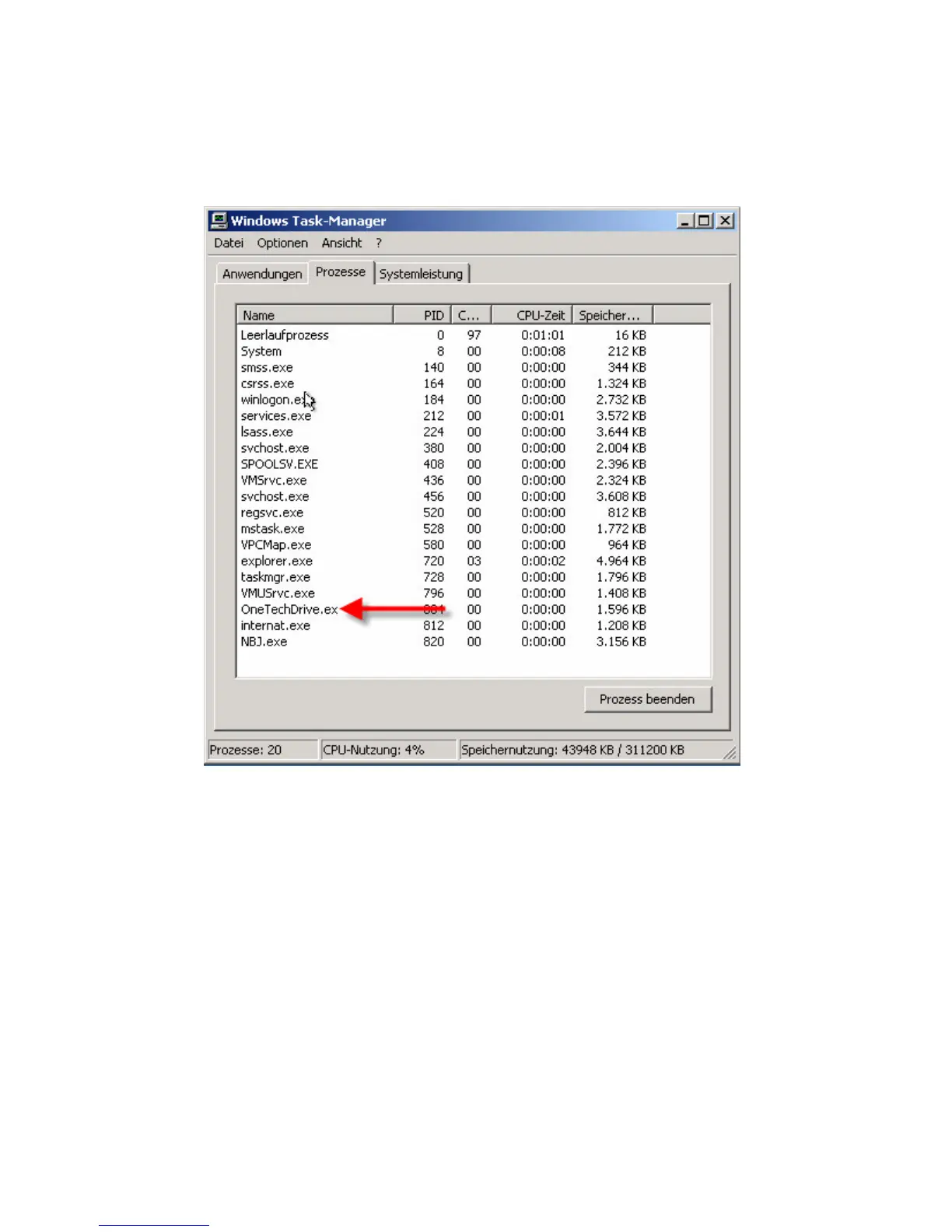
Task: Open the Ansicht menu
Action: (x=341, y=243)
